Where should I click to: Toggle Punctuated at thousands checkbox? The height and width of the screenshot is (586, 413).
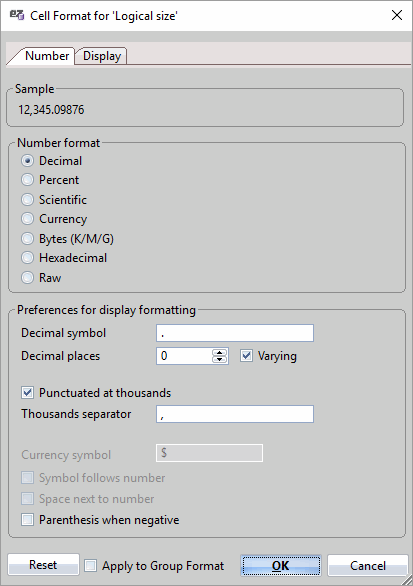click(x=27, y=392)
